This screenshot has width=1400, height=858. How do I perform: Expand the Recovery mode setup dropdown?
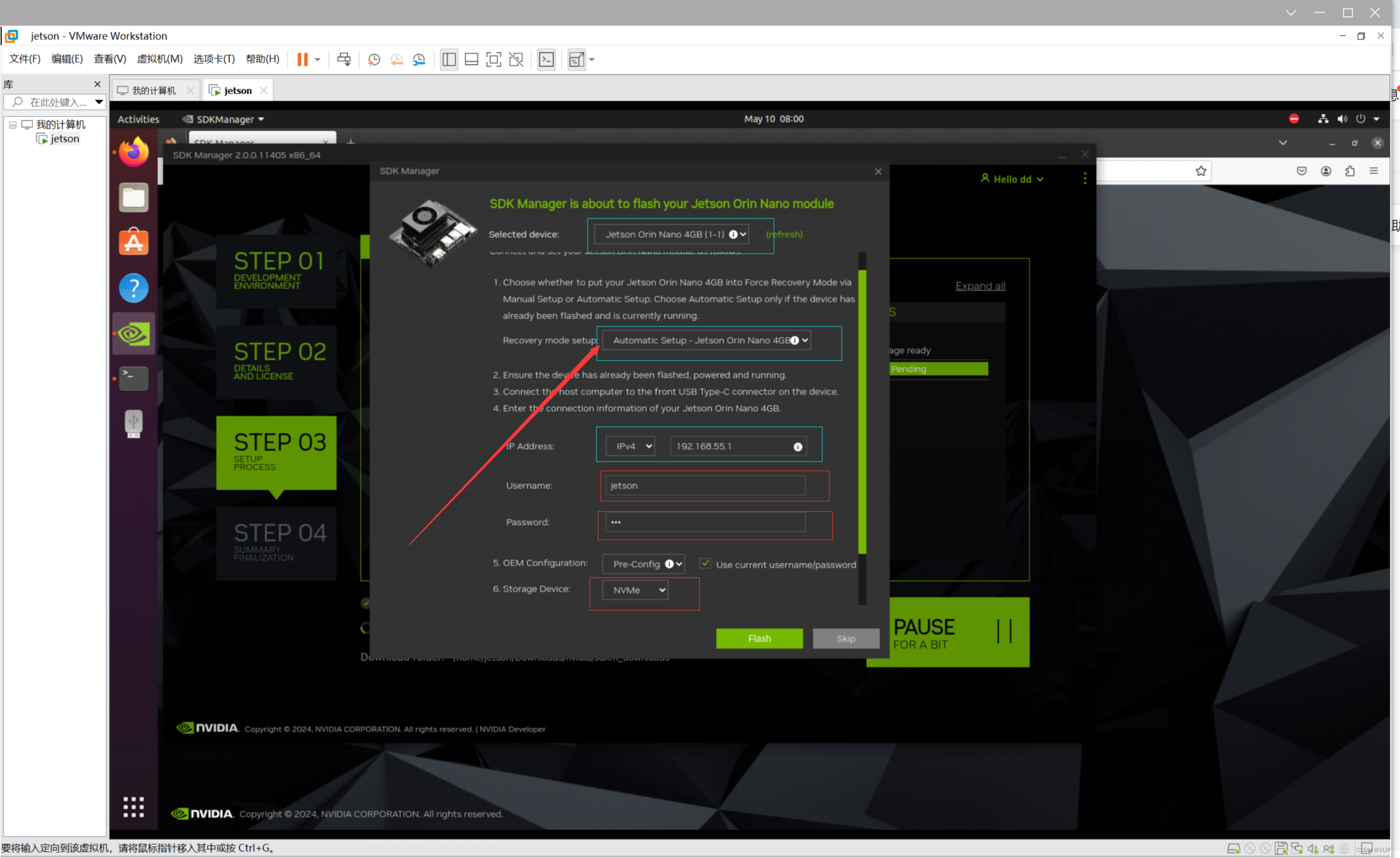click(706, 340)
